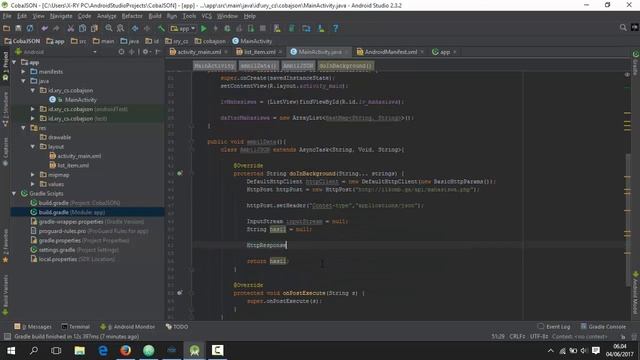The height and width of the screenshot is (360, 640).
Task: Expand the manifests folder
Action: [x=24, y=72]
